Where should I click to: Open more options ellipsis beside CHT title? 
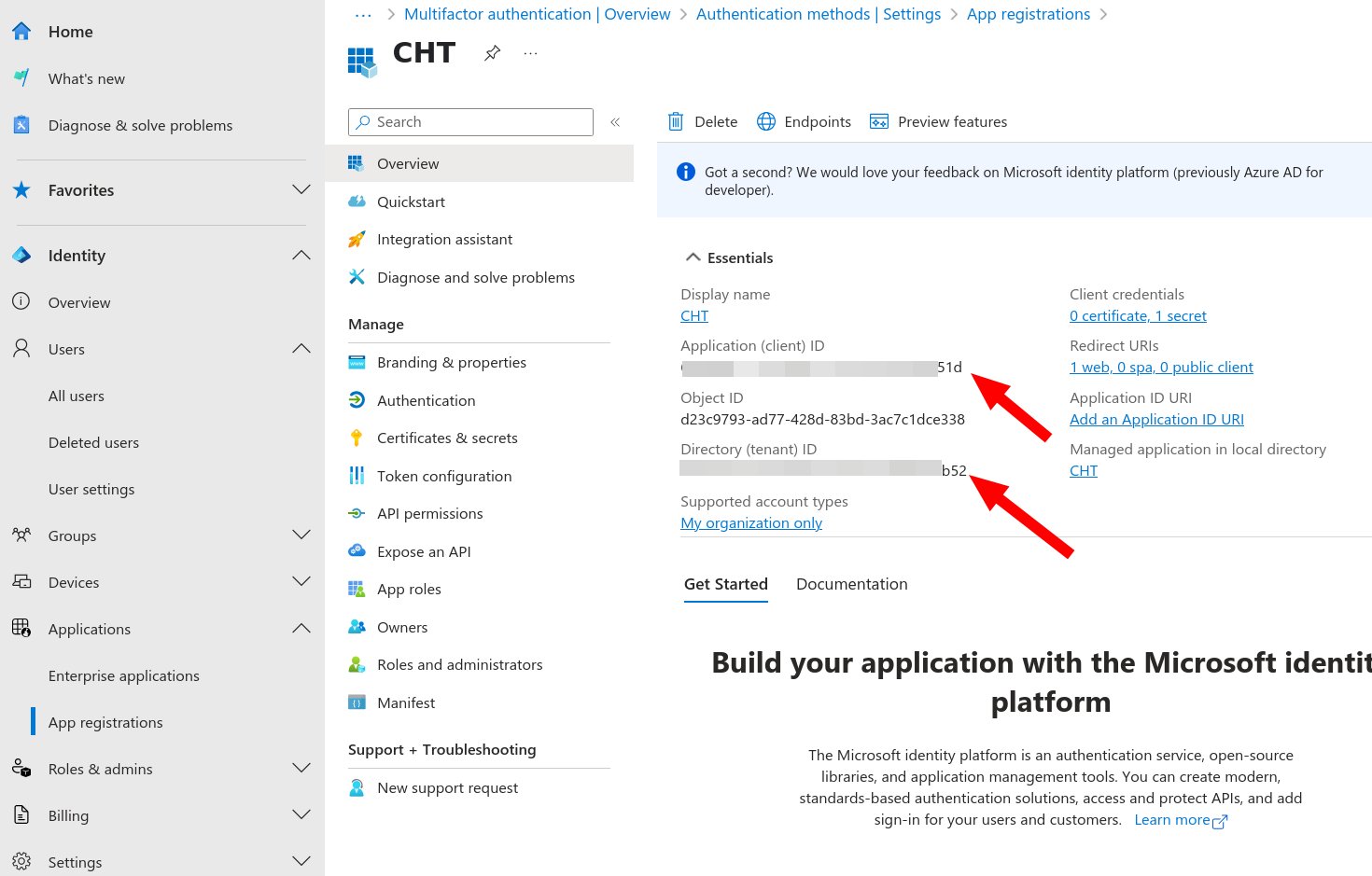click(x=530, y=53)
